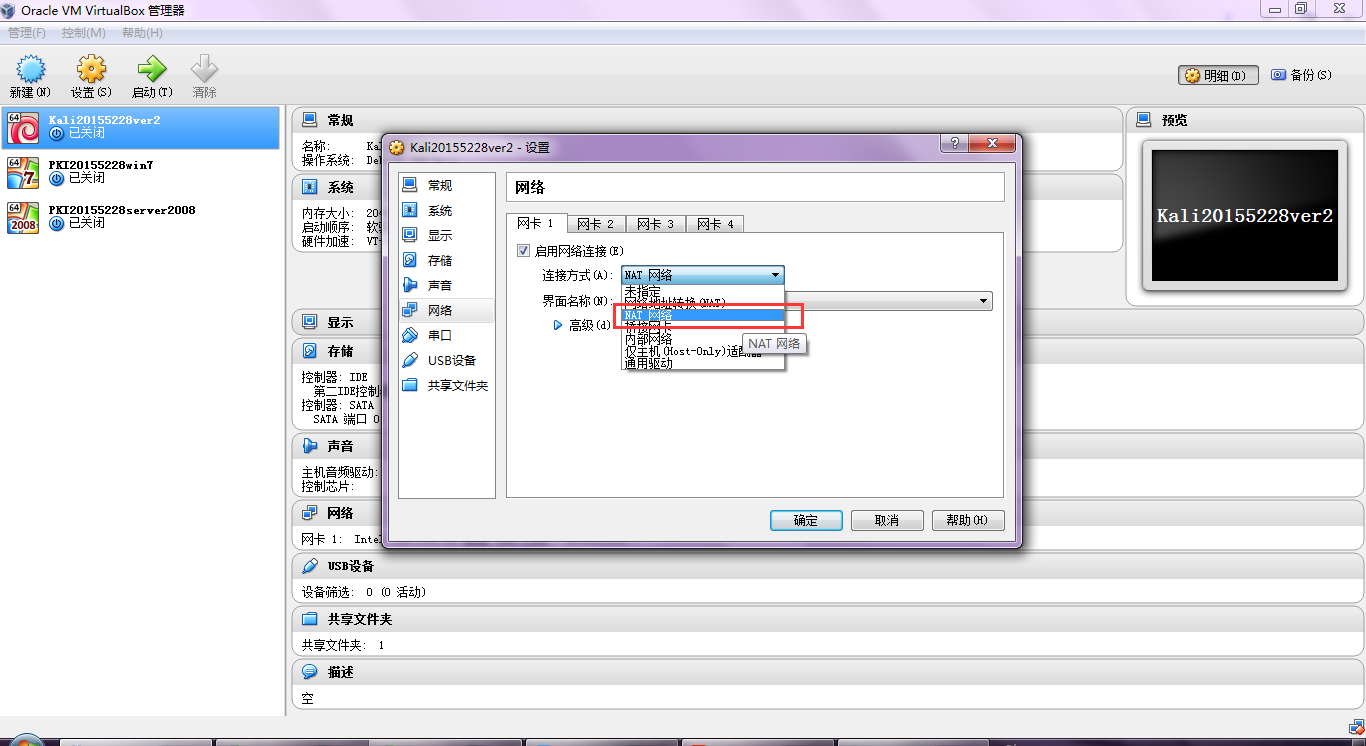Click 设备筛选: 0 (0 活动) text
The image size is (1366, 746).
[364, 592]
